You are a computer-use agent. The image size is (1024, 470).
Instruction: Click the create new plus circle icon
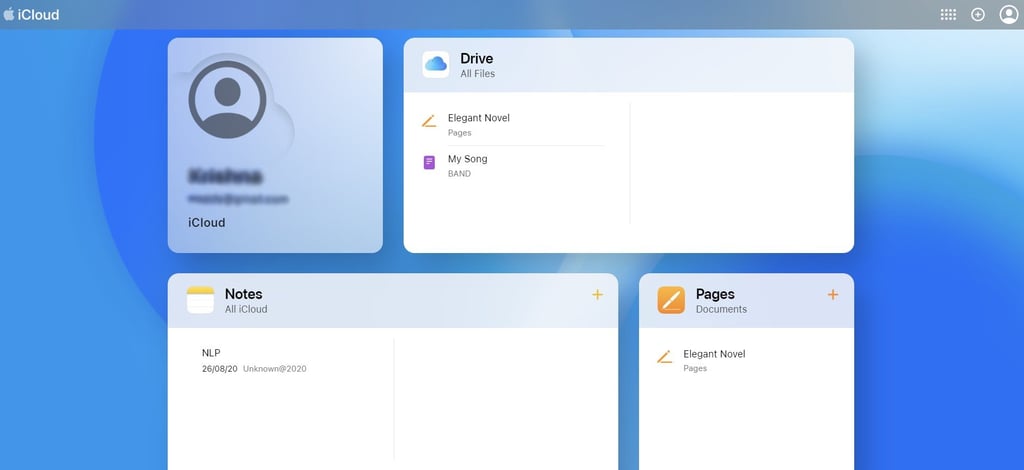click(x=978, y=14)
